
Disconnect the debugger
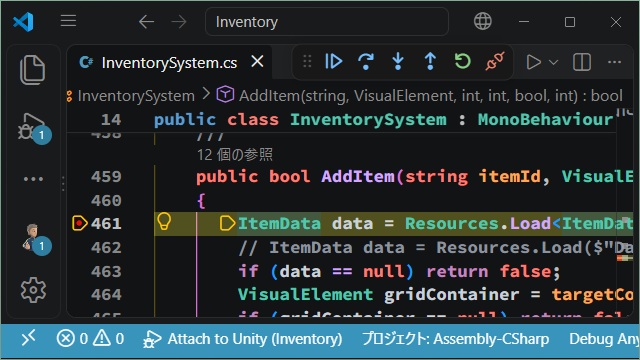[x=495, y=62]
